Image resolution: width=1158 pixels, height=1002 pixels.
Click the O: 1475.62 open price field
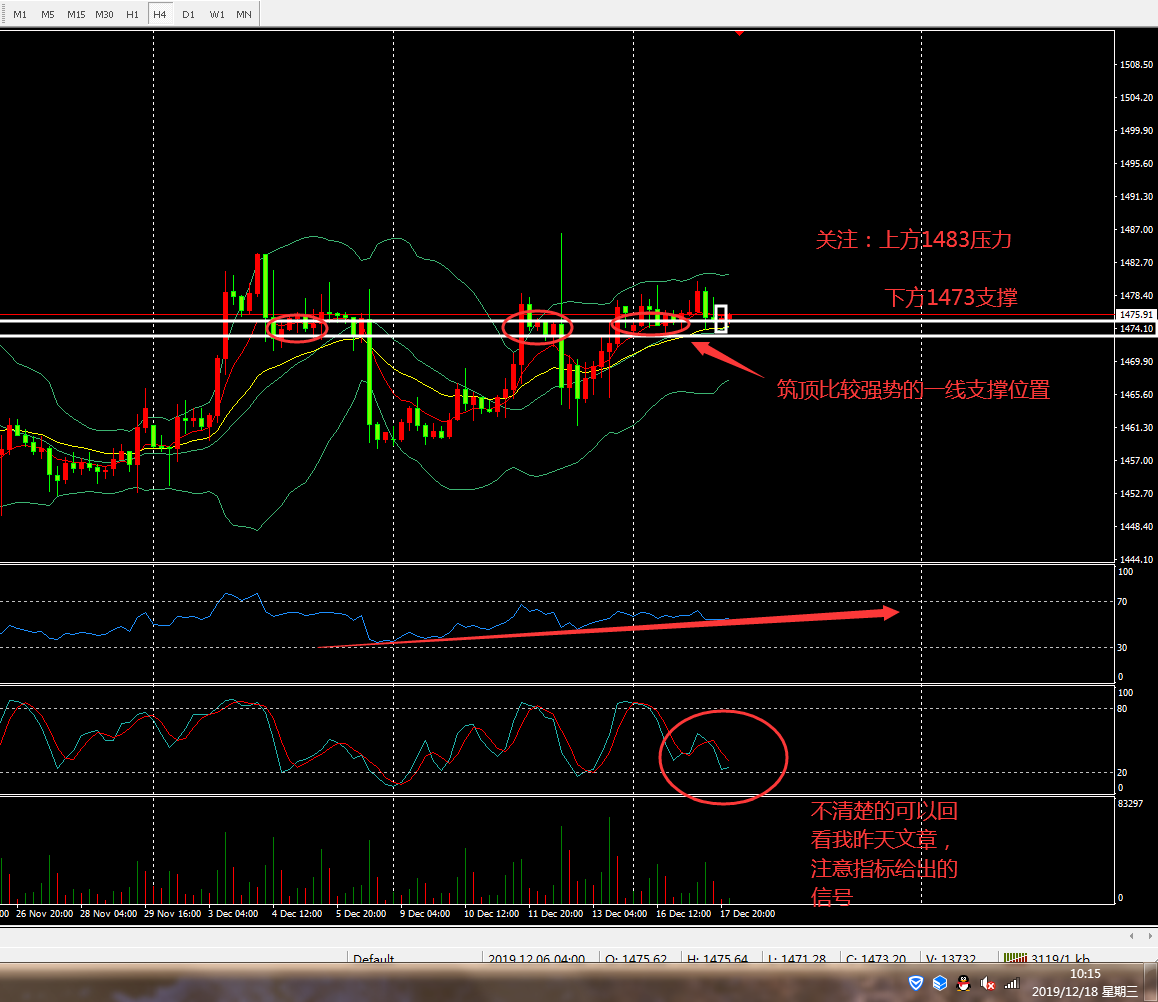click(636, 958)
